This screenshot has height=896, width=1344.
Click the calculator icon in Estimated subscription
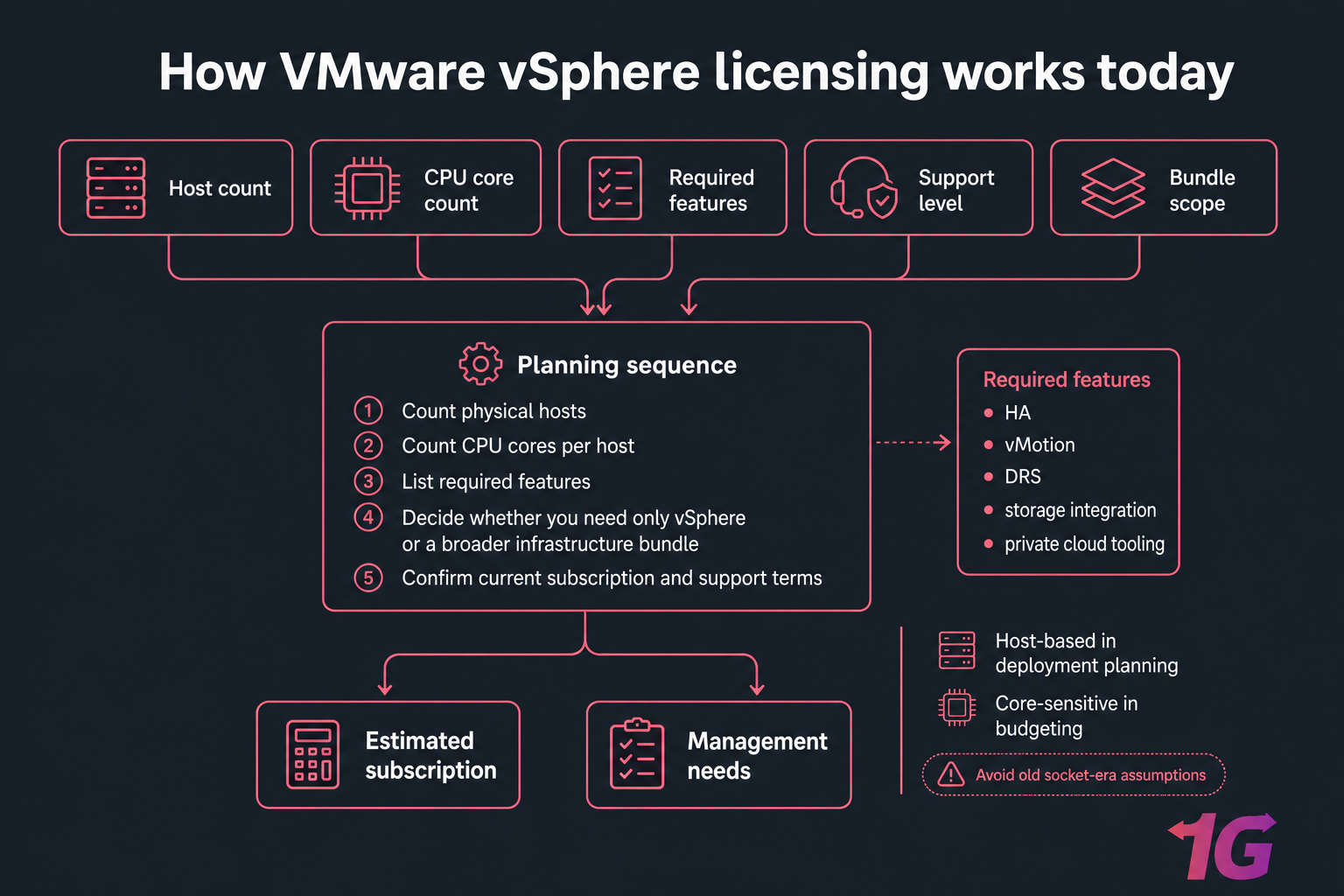tap(312, 754)
